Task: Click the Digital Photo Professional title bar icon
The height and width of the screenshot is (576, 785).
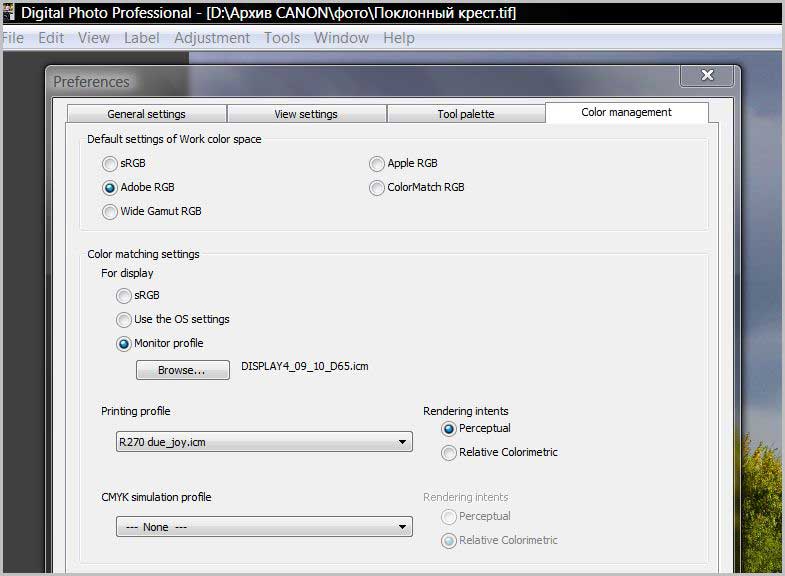Action: (x=9, y=12)
